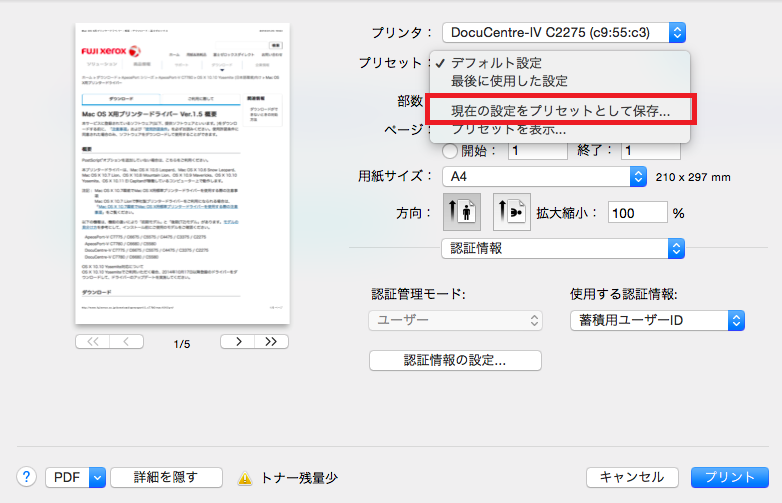Go to previous preview page
The image size is (782, 503).
(127, 342)
